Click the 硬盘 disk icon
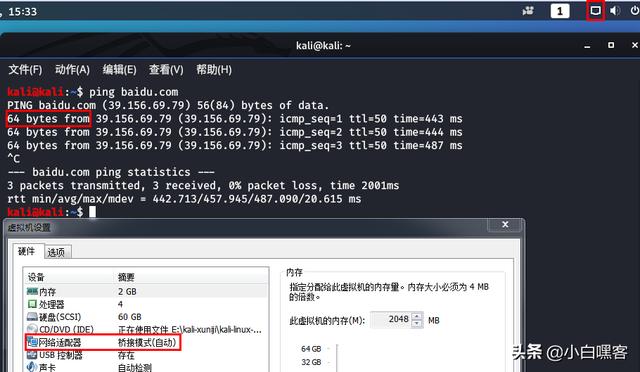Screen dimensions: 640x372 [32, 316]
